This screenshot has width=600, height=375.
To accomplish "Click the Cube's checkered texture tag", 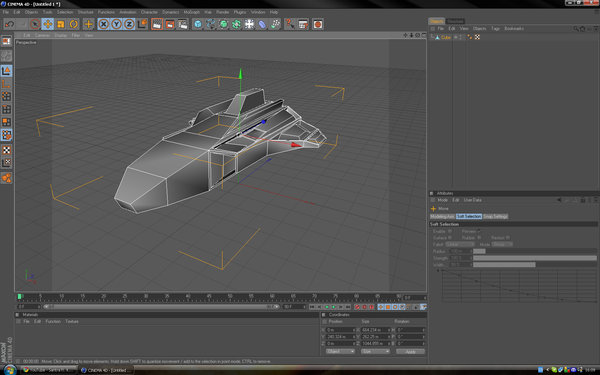I will pos(477,38).
